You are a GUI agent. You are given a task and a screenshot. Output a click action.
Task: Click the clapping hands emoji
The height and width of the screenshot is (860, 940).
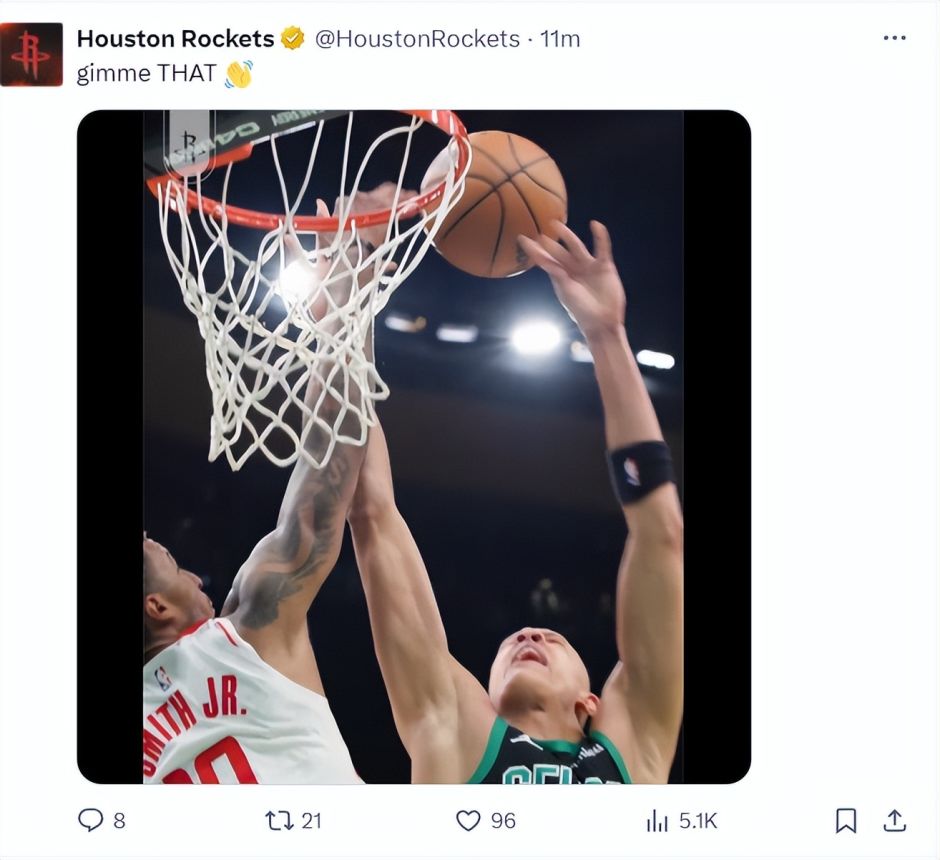[238, 73]
